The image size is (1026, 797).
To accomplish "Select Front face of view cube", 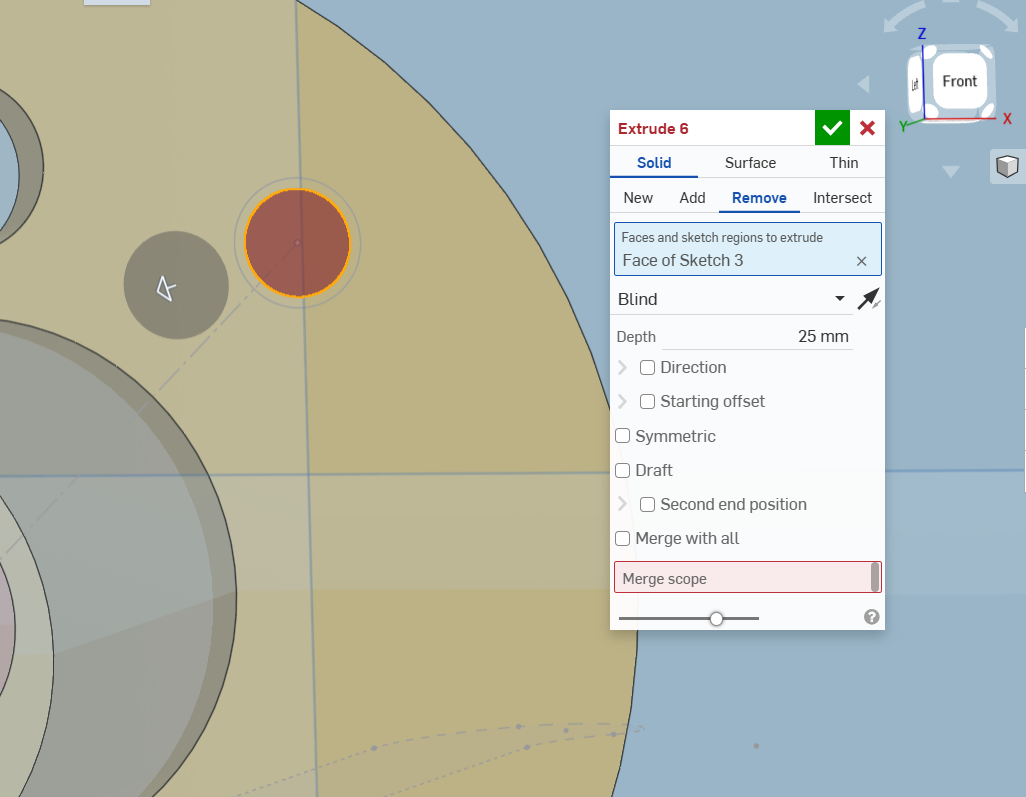I will (959, 81).
